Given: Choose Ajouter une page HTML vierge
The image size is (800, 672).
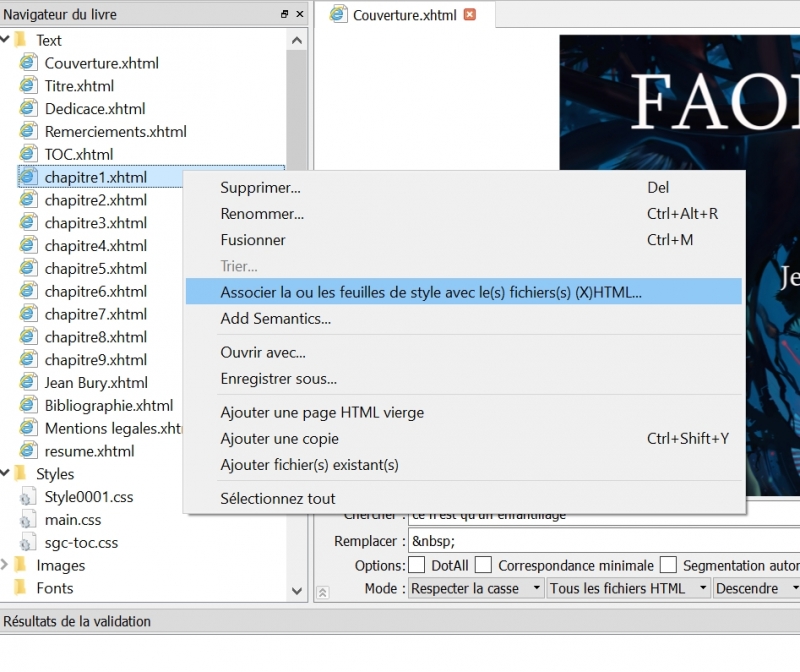Looking at the screenshot, I should point(322,412).
